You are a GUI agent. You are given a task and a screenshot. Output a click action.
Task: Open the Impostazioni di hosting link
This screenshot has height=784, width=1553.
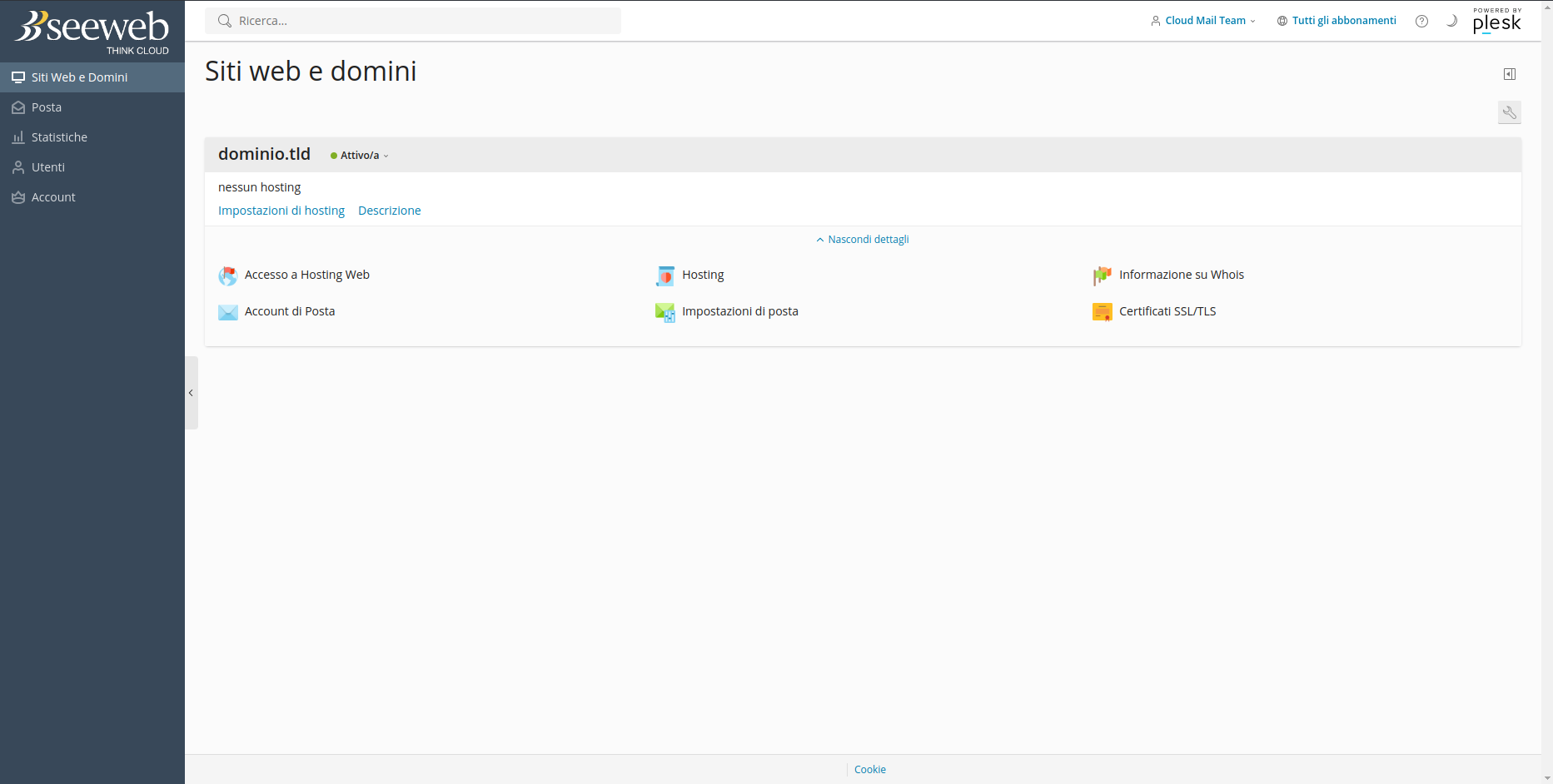[281, 211]
